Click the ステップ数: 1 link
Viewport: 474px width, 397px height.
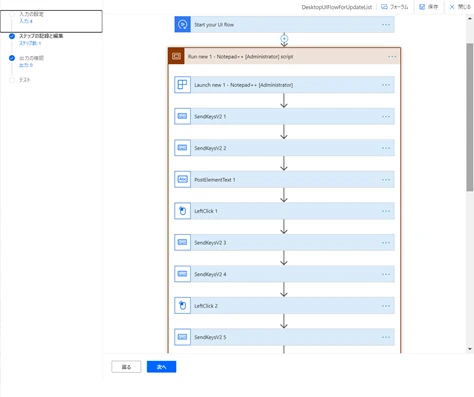tap(30, 43)
